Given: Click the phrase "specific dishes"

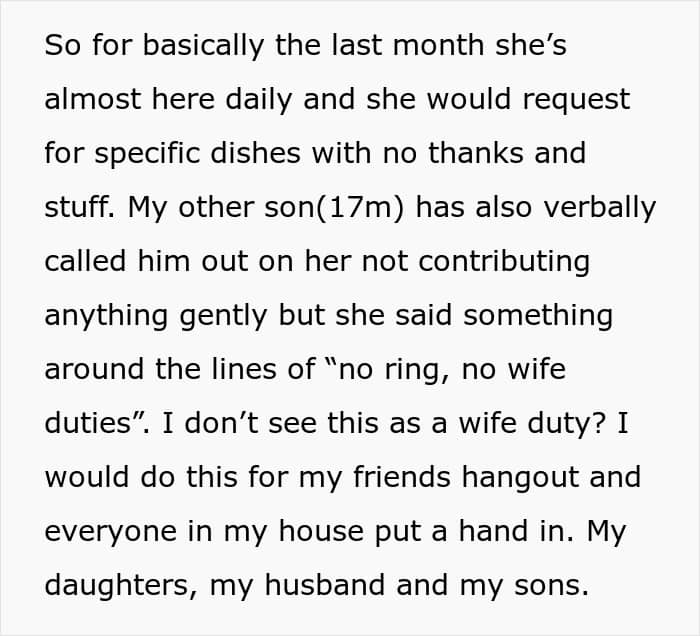Looking at the screenshot, I should pos(197,154).
